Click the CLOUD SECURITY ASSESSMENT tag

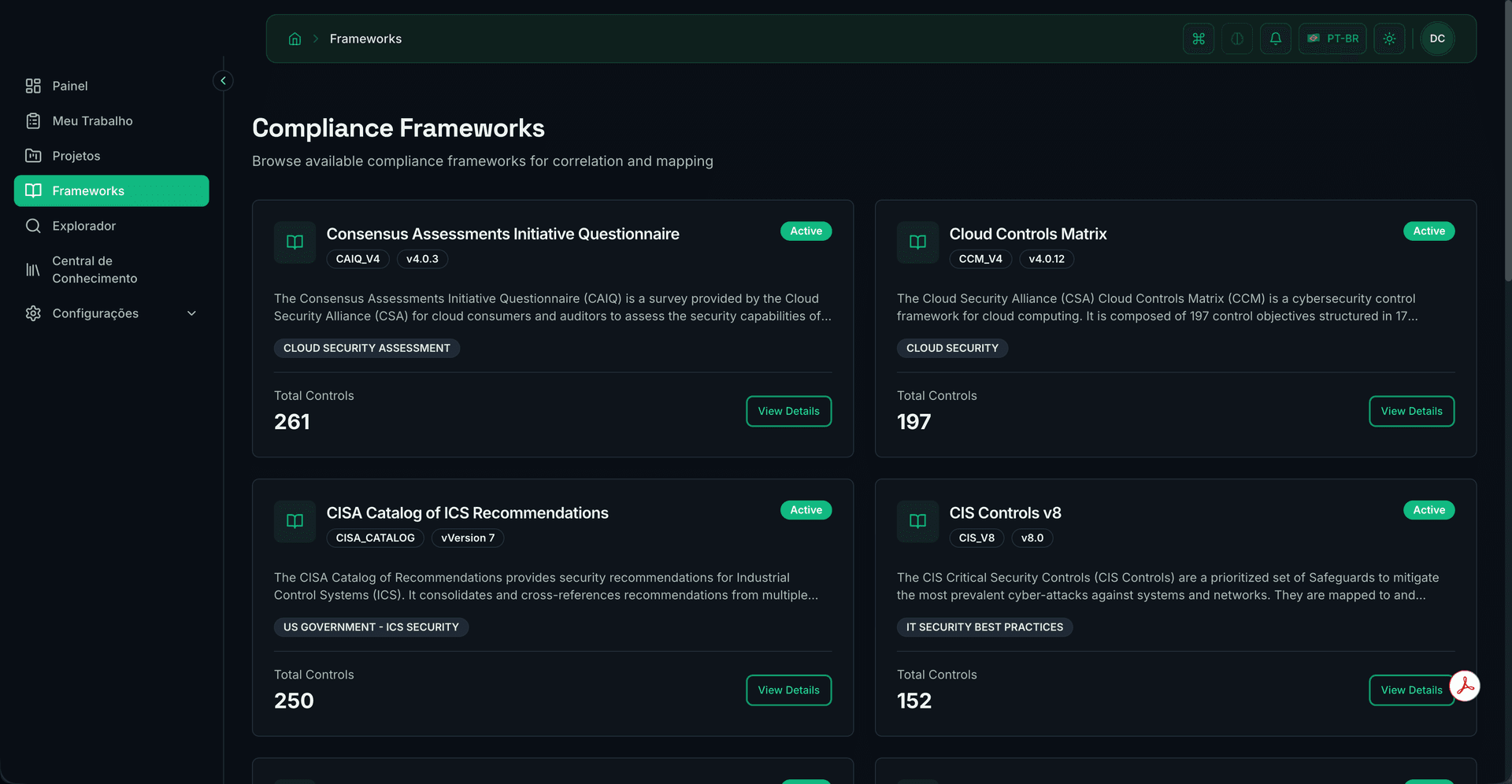366,348
